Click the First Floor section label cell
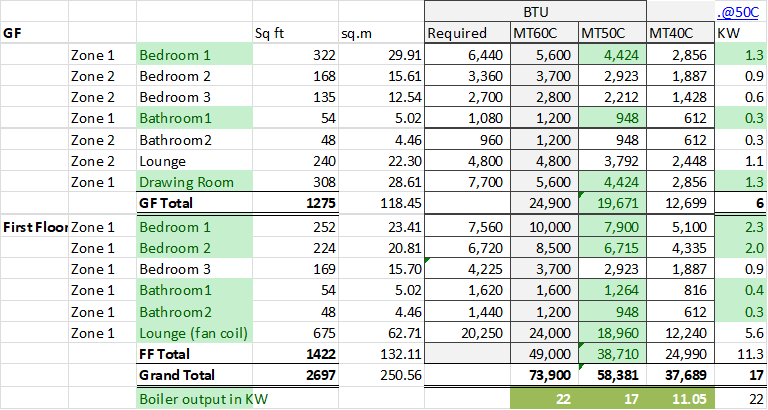 [35, 227]
